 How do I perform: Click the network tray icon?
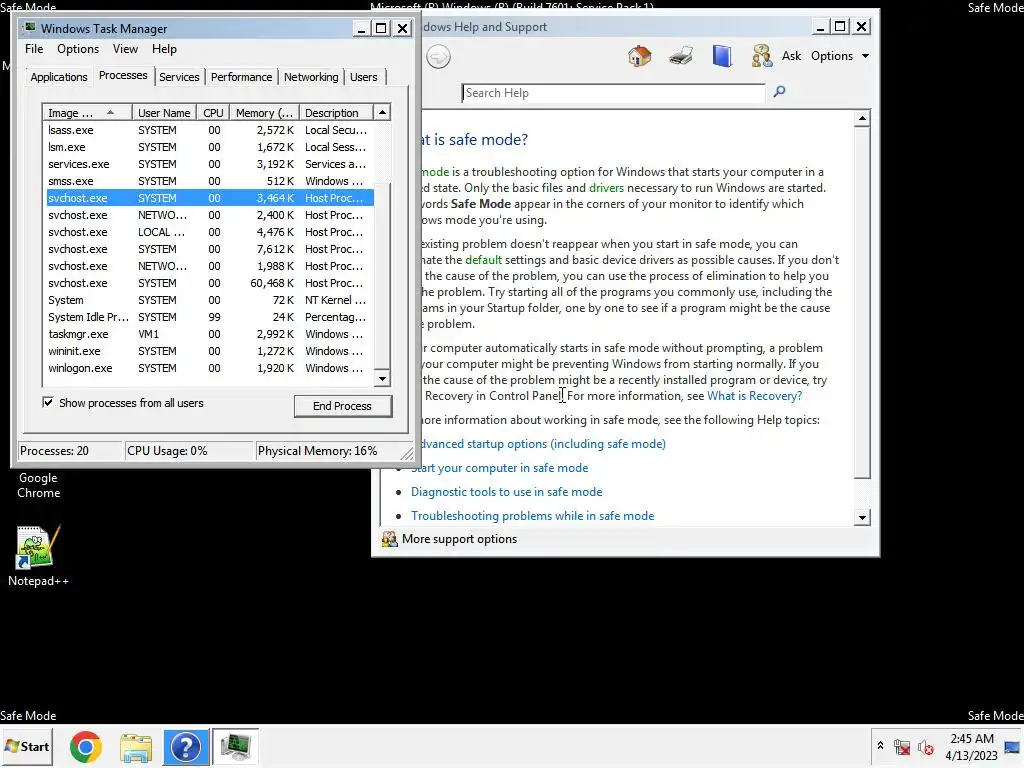tap(902, 747)
